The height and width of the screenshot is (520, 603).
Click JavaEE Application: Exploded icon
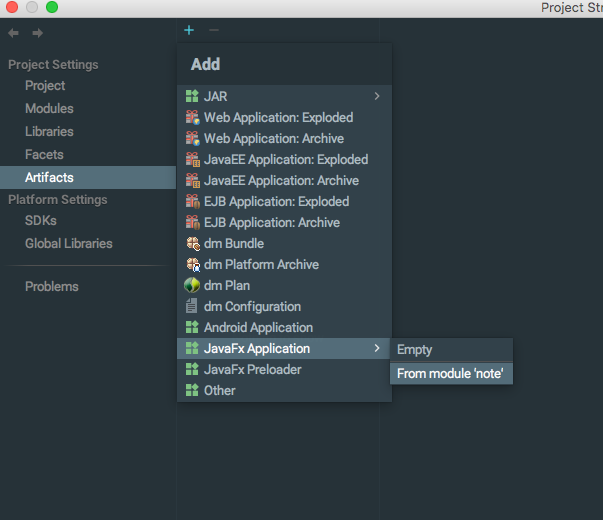pyautogui.click(x=192, y=159)
